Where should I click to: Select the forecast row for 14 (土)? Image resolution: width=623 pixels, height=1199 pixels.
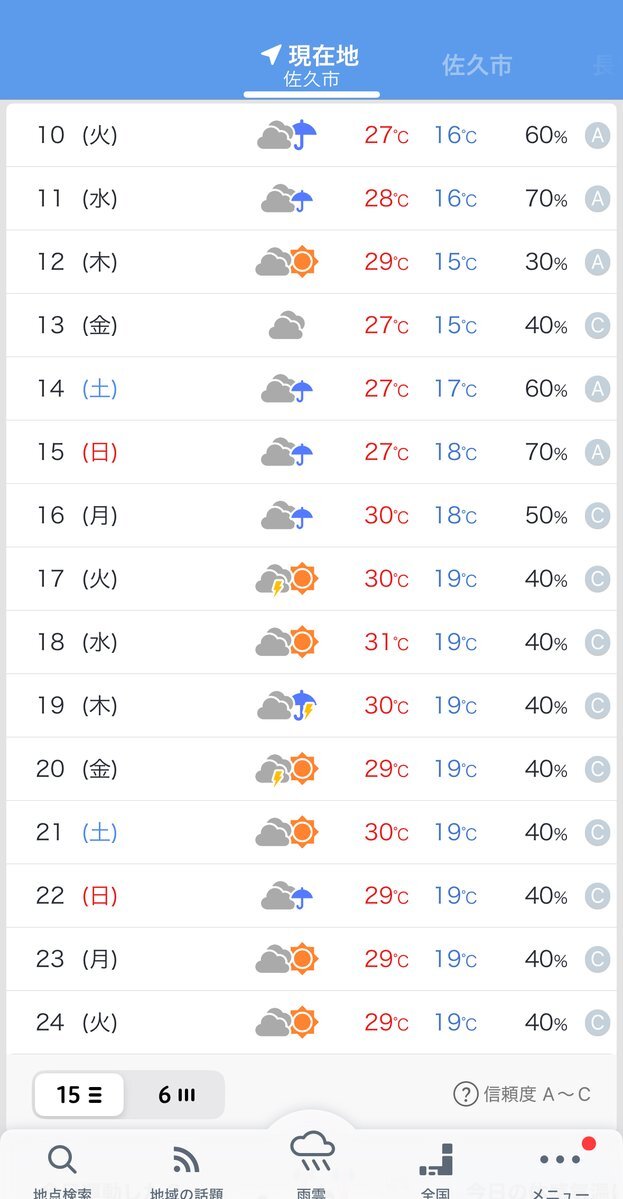click(311, 389)
